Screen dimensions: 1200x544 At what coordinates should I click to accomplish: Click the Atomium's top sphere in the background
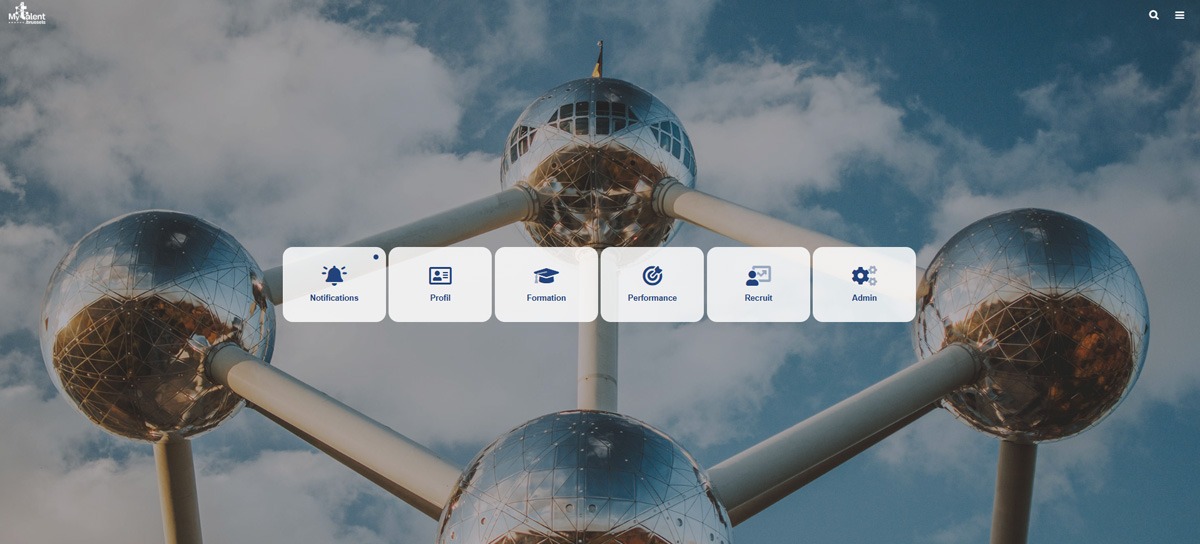[597, 150]
